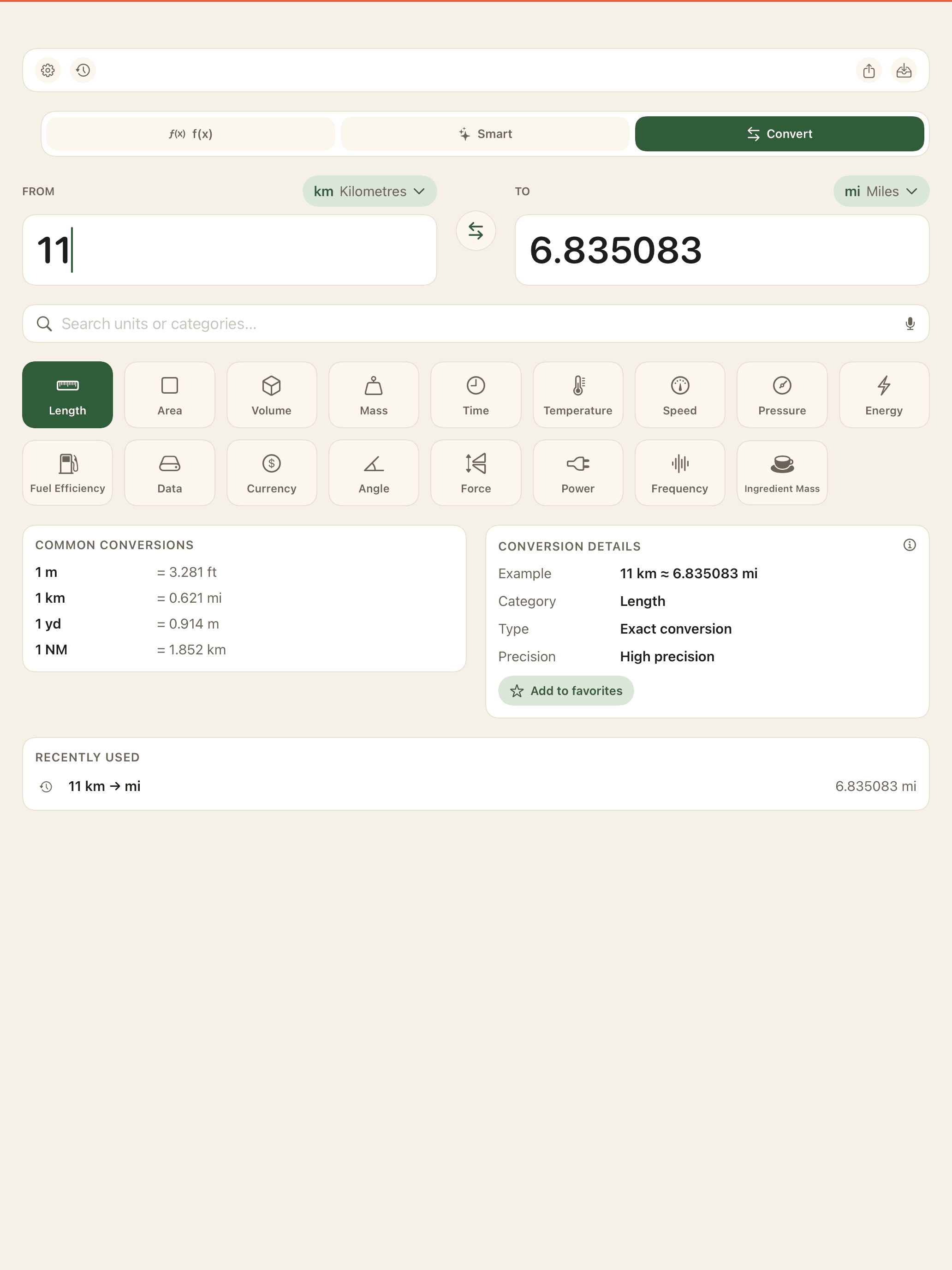Open the settings gear icon

(x=48, y=70)
